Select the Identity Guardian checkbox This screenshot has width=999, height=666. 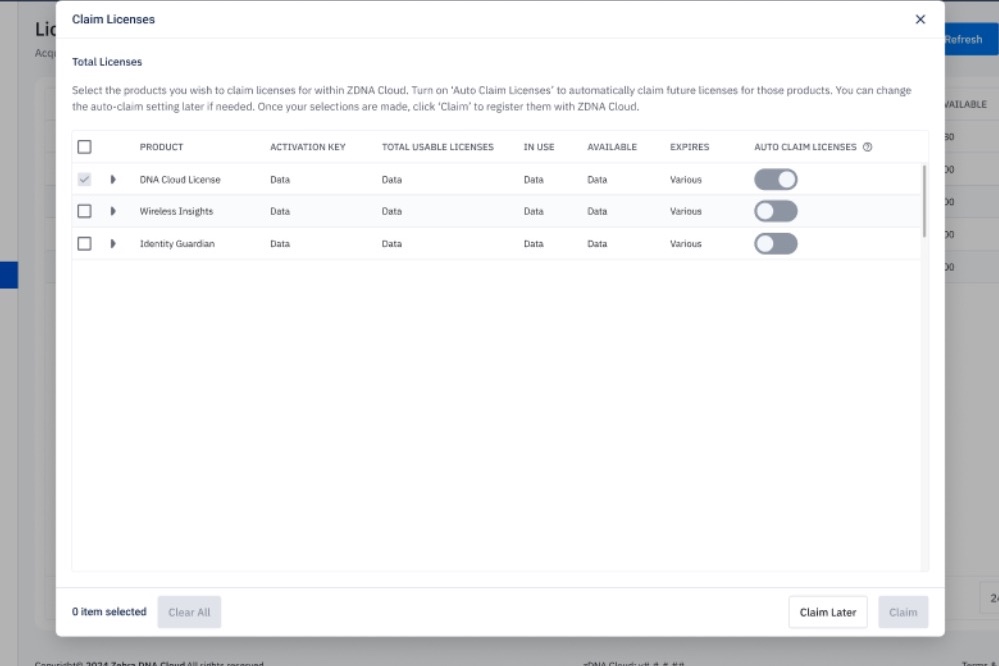pyautogui.click(x=85, y=244)
